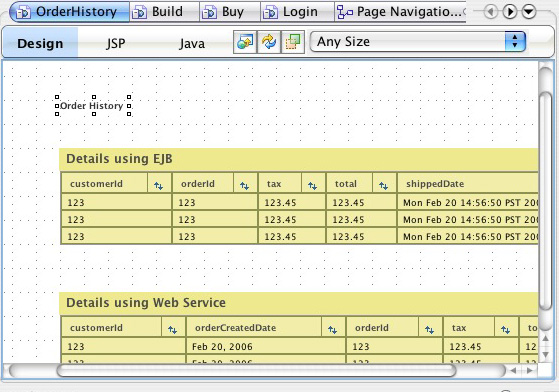Click the vertical scrollbar down arrow
559x392 pixels.
point(545,354)
